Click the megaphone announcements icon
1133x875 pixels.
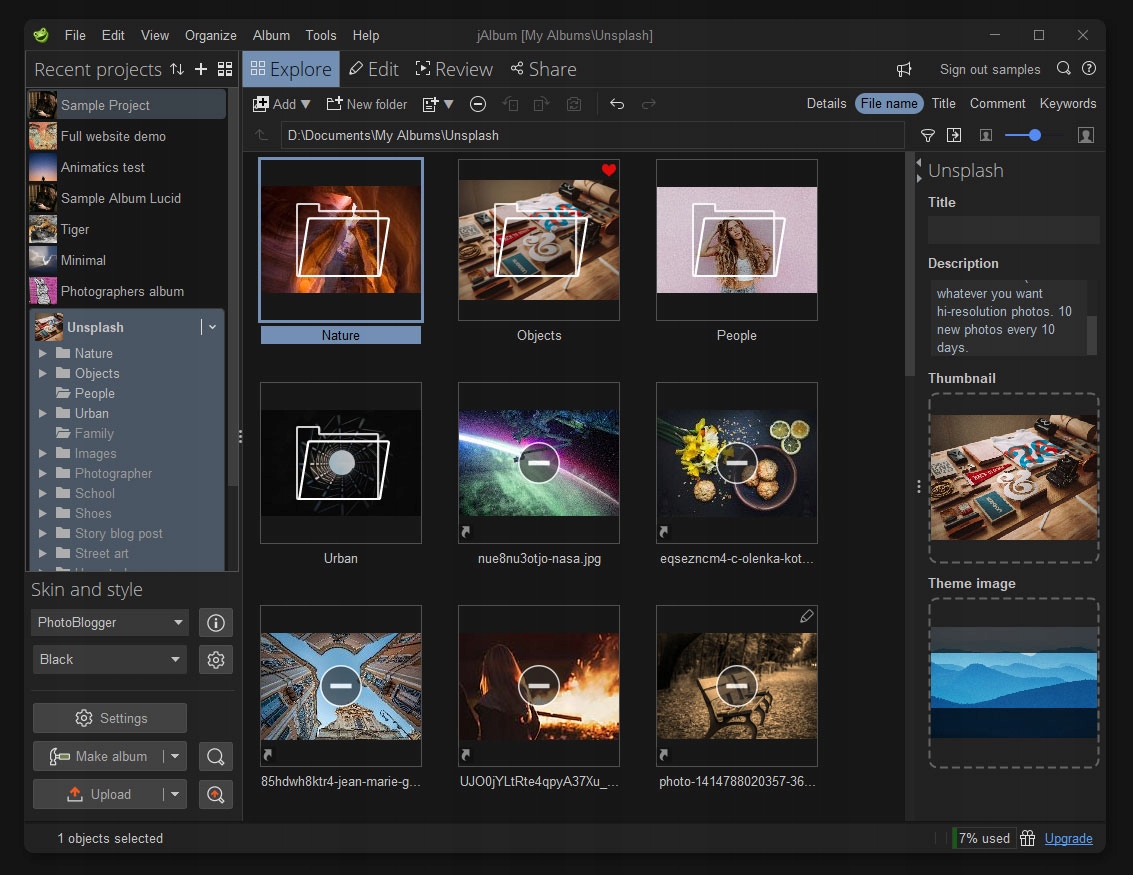pos(904,69)
